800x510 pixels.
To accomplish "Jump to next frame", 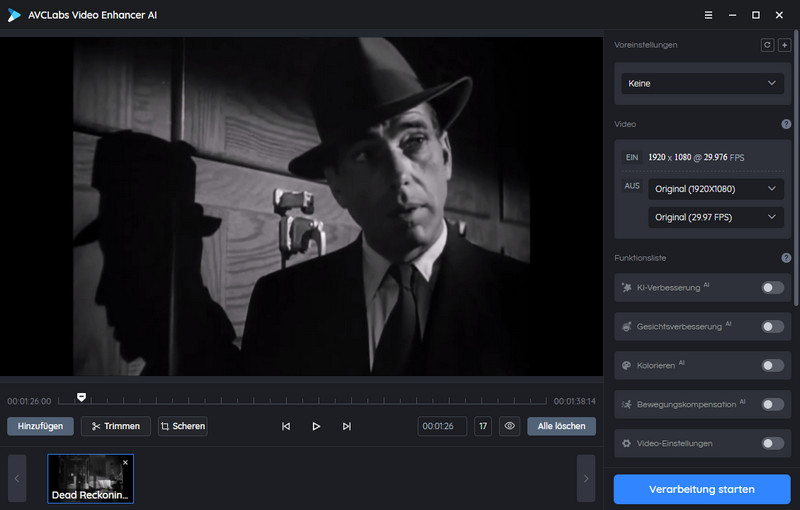I will coord(347,426).
